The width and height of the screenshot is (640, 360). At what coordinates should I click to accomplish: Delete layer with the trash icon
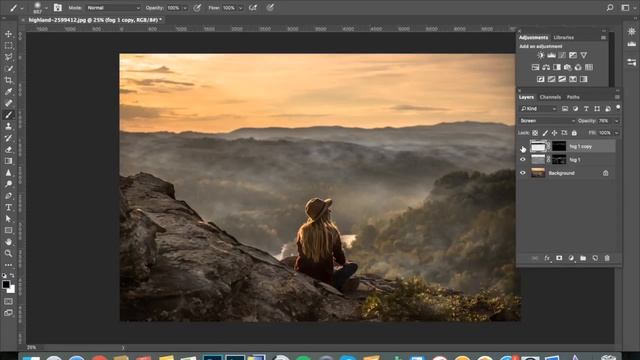coord(607,258)
